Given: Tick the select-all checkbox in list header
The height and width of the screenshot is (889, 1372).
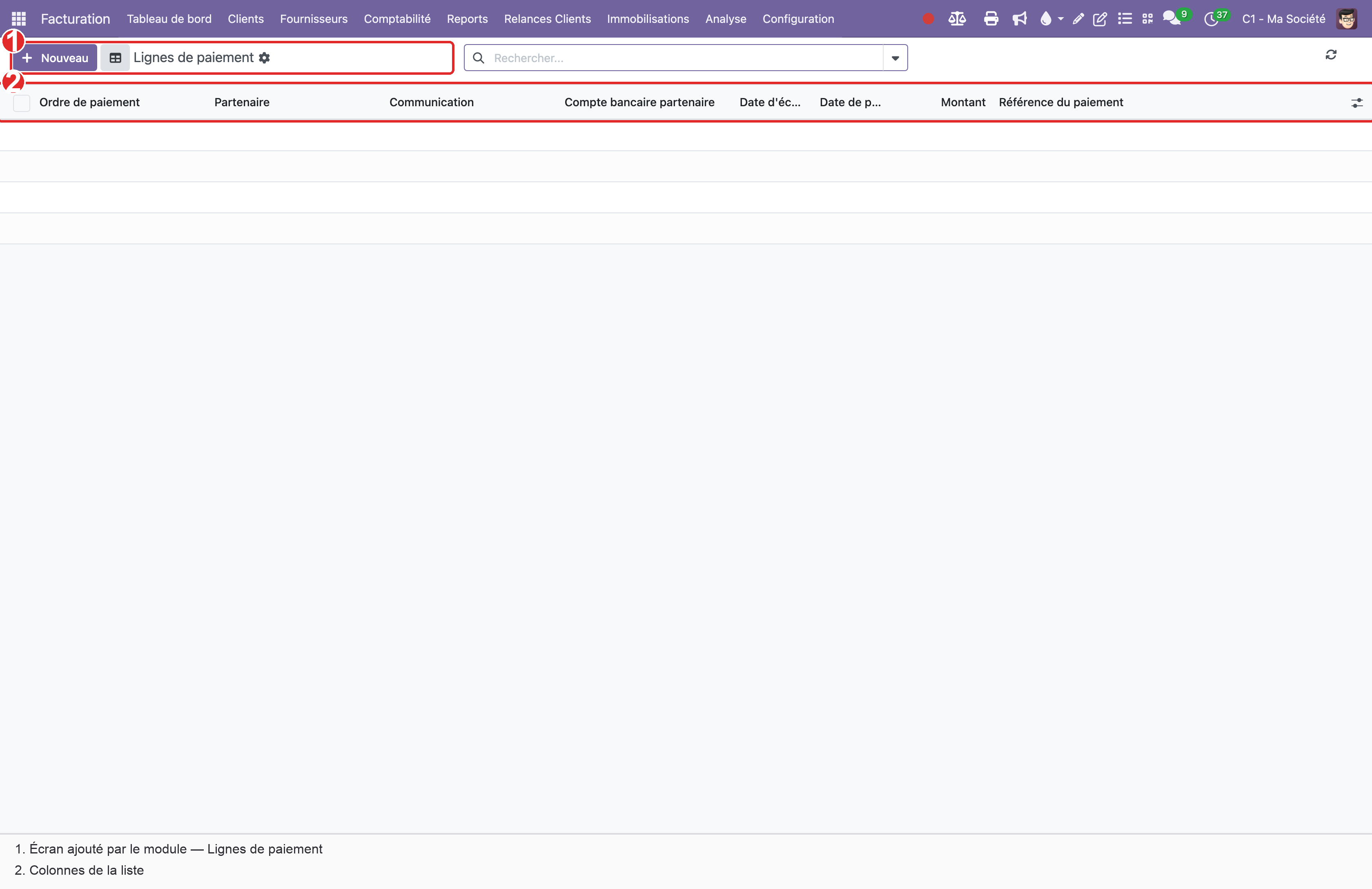Looking at the screenshot, I should coord(21,103).
